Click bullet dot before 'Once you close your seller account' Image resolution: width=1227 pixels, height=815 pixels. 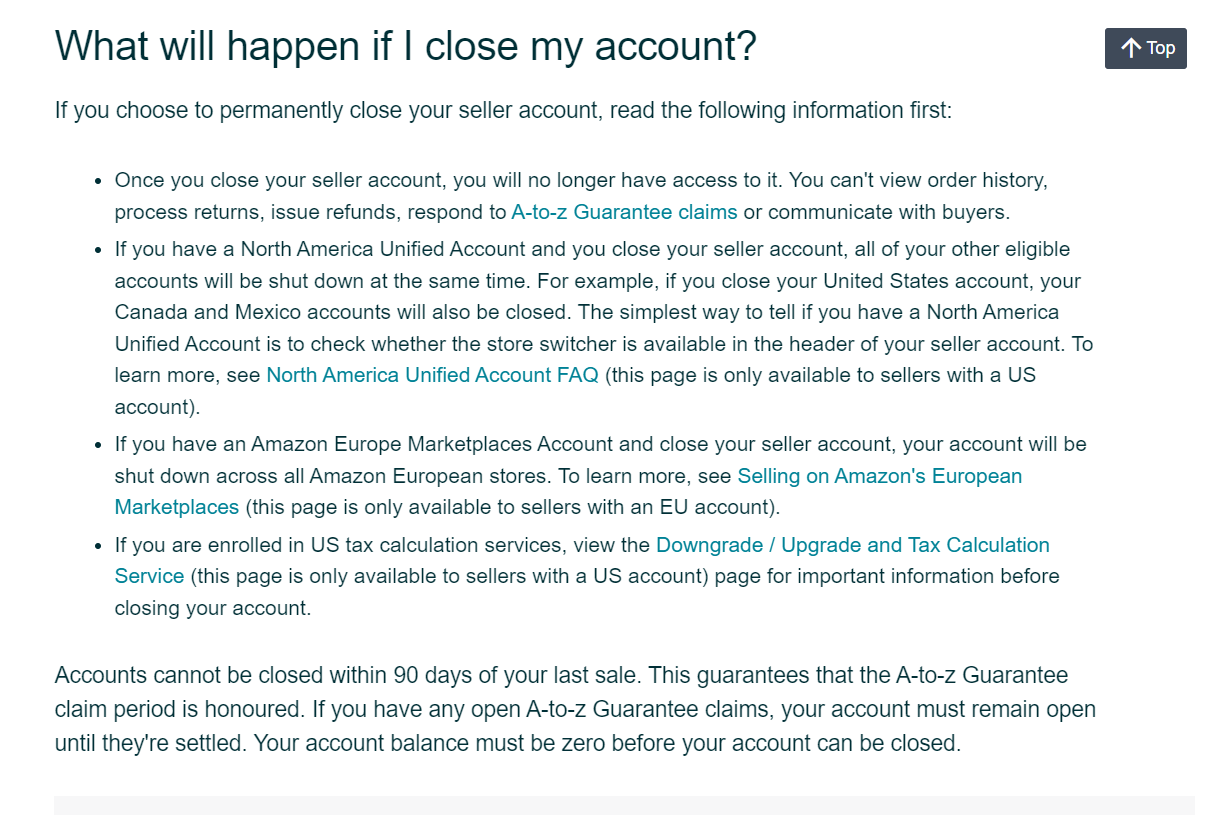click(97, 181)
